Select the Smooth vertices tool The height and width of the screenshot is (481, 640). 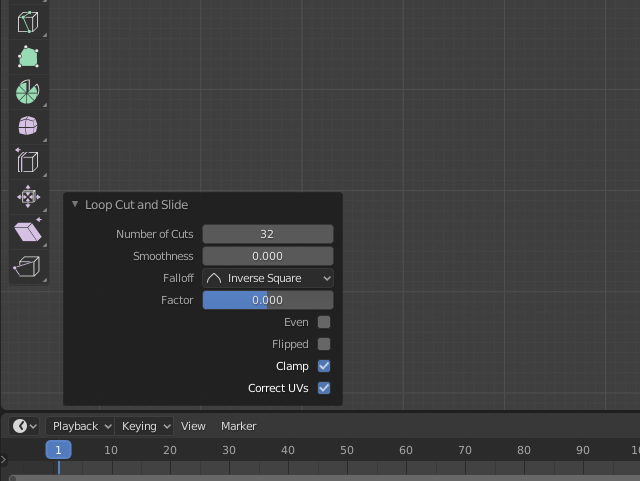click(28, 126)
